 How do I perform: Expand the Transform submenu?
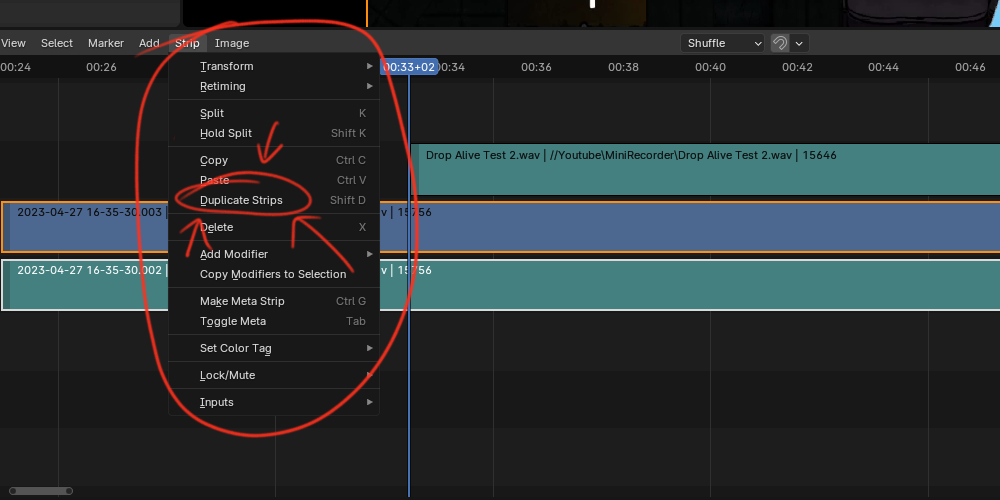tap(274, 66)
